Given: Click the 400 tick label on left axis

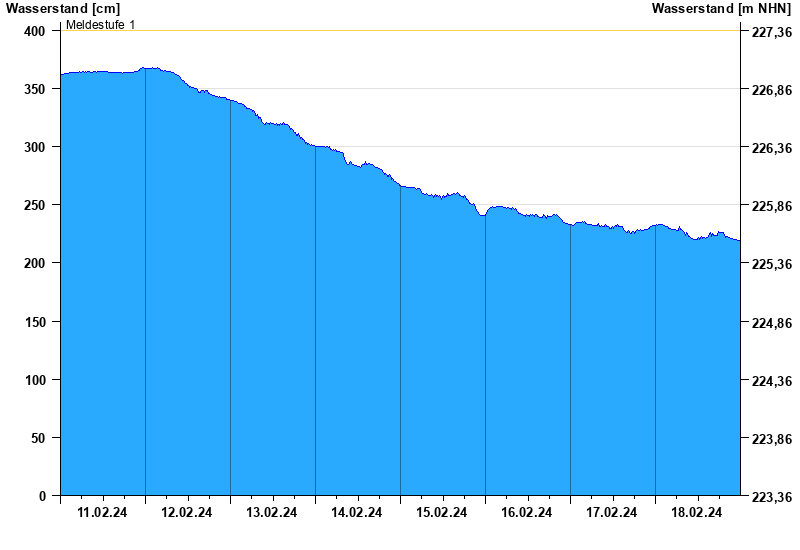Looking at the screenshot, I should 35,31.
